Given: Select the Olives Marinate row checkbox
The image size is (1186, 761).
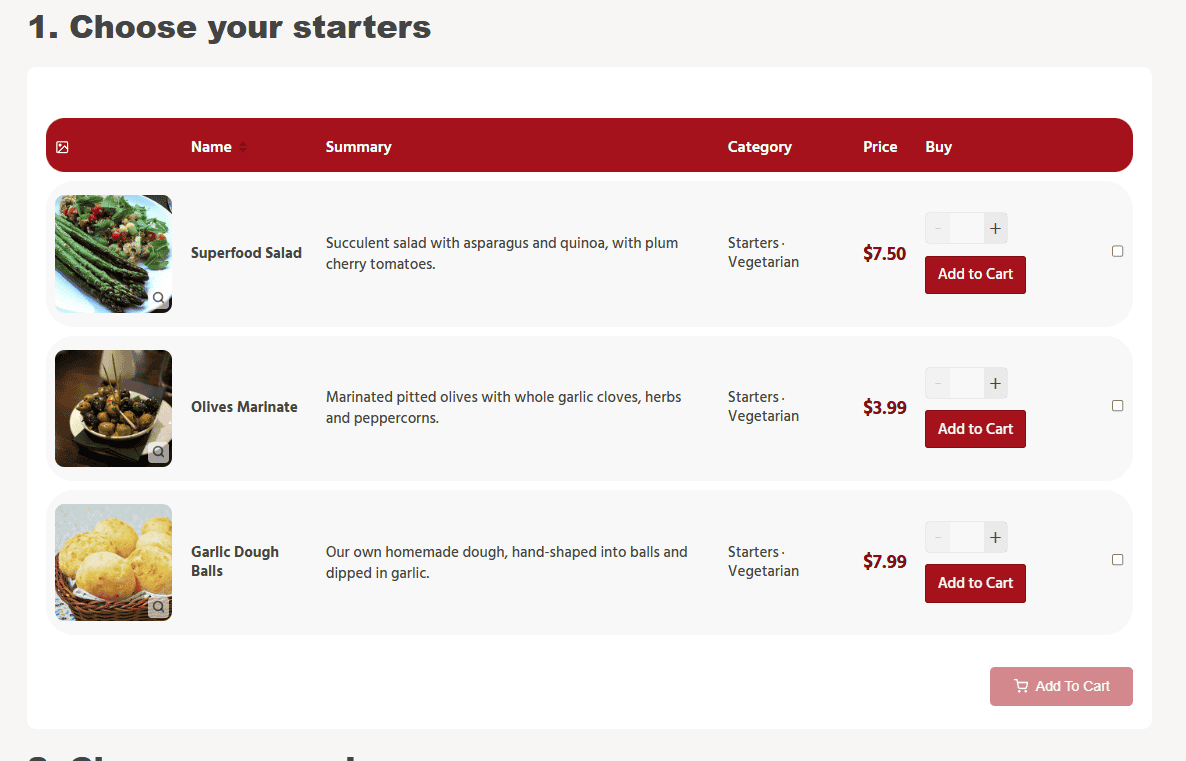Looking at the screenshot, I should (x=1118, y=406).
